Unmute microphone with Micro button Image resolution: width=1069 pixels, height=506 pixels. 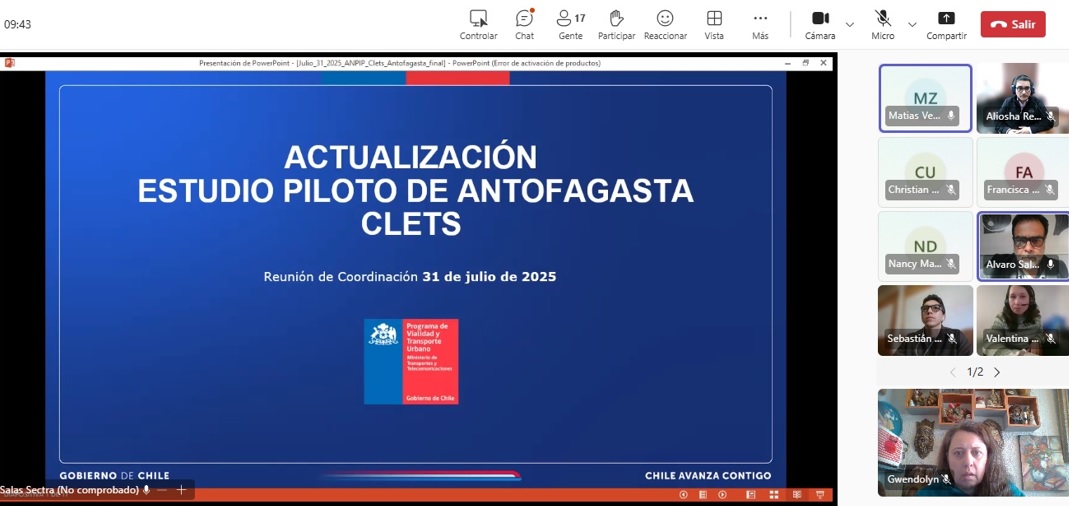point(883,24)
